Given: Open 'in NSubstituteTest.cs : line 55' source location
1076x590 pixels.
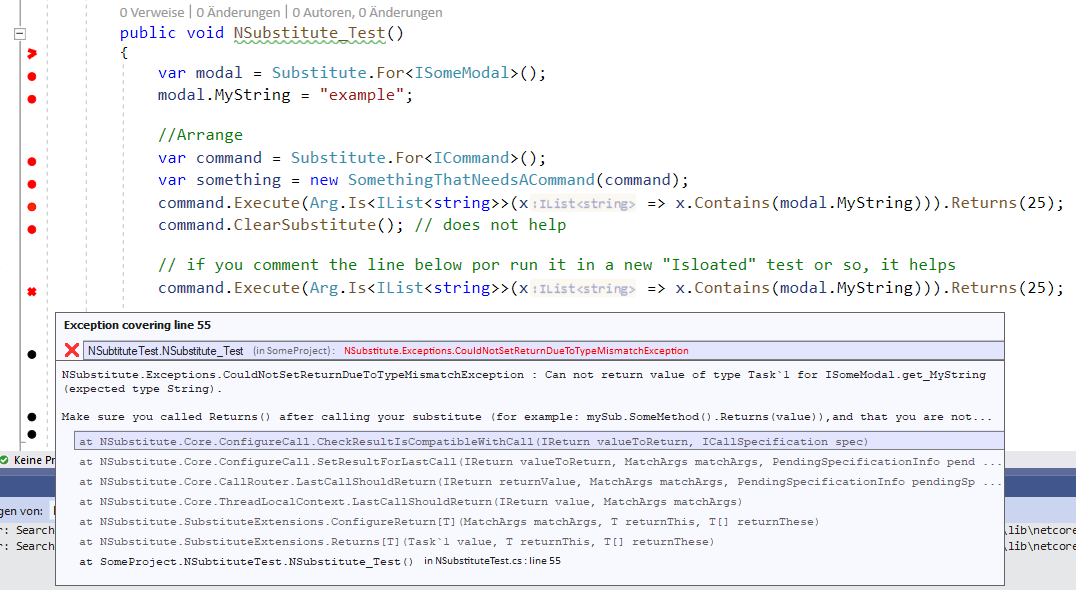Looking at the screenshot, I should pyautogui.click(x=492, y=561).
